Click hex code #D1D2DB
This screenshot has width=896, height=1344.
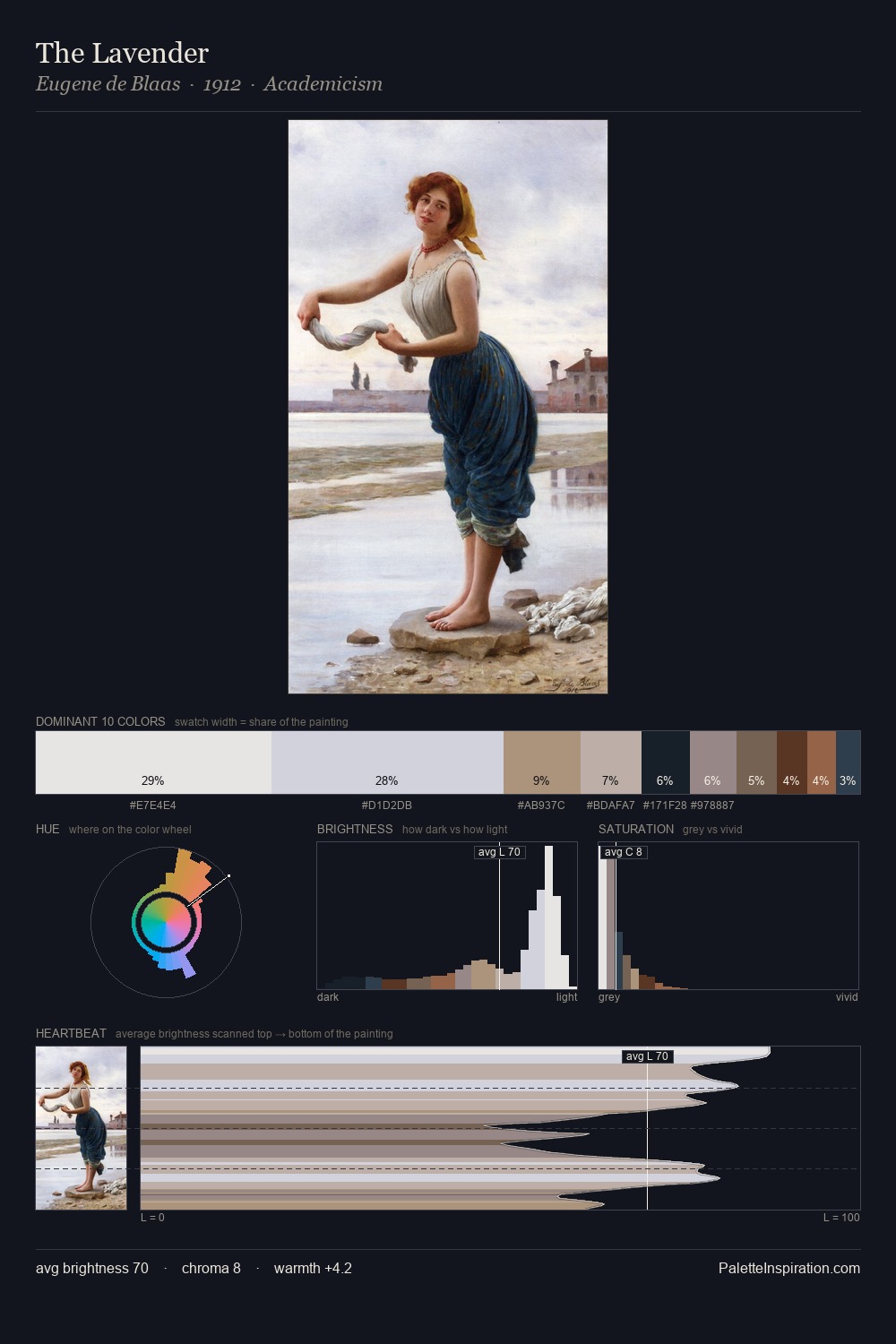(x=387, y=806)
